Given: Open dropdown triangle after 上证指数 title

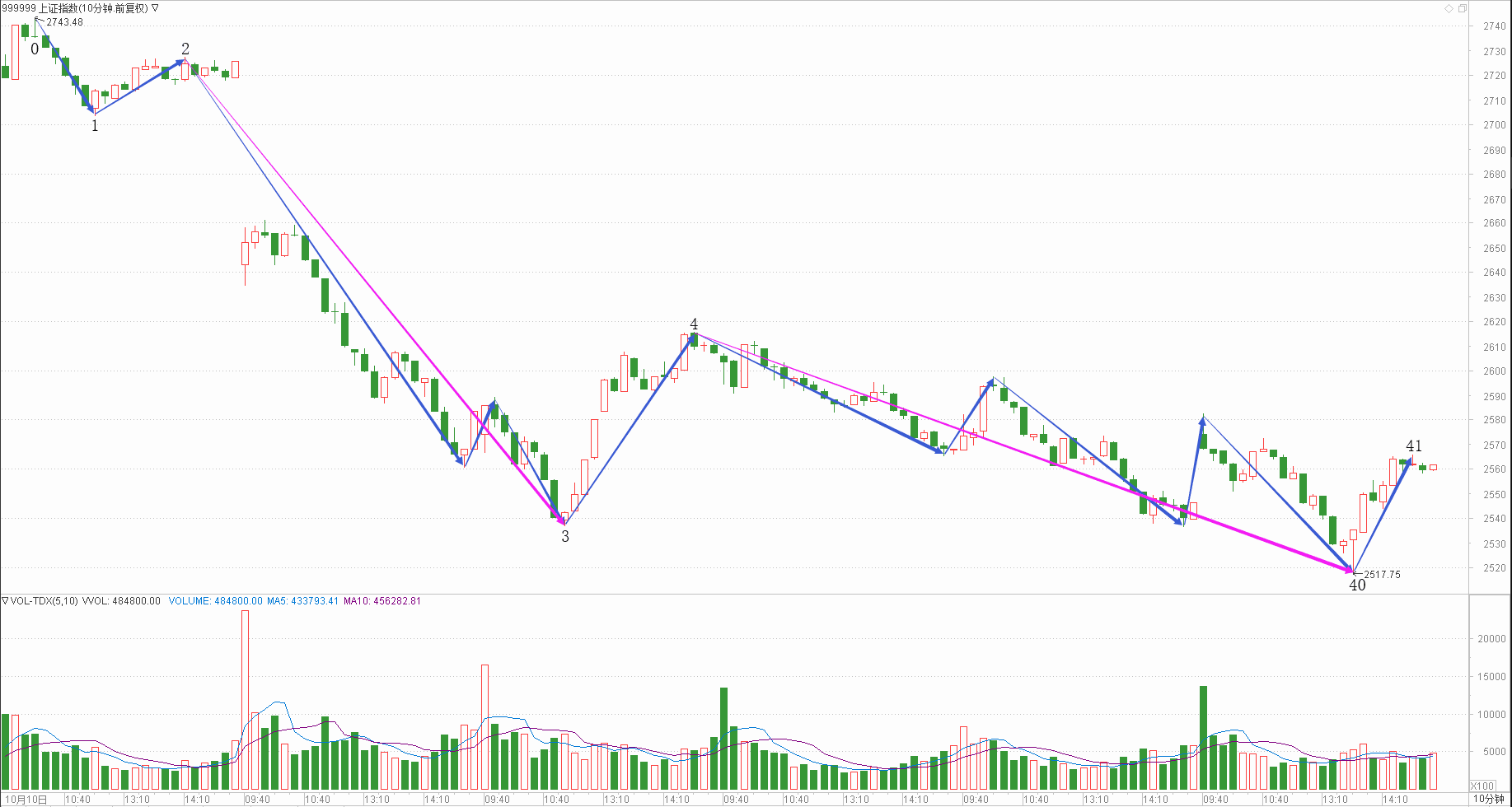Looking at the screenshot, I should (x=156, y=8).
